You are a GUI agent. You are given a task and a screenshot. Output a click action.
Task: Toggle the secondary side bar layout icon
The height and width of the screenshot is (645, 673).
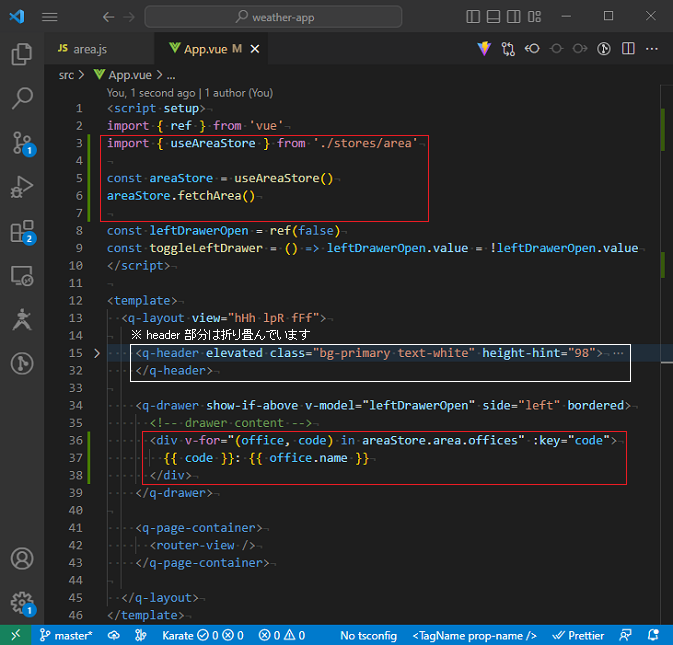coord(513,17)
